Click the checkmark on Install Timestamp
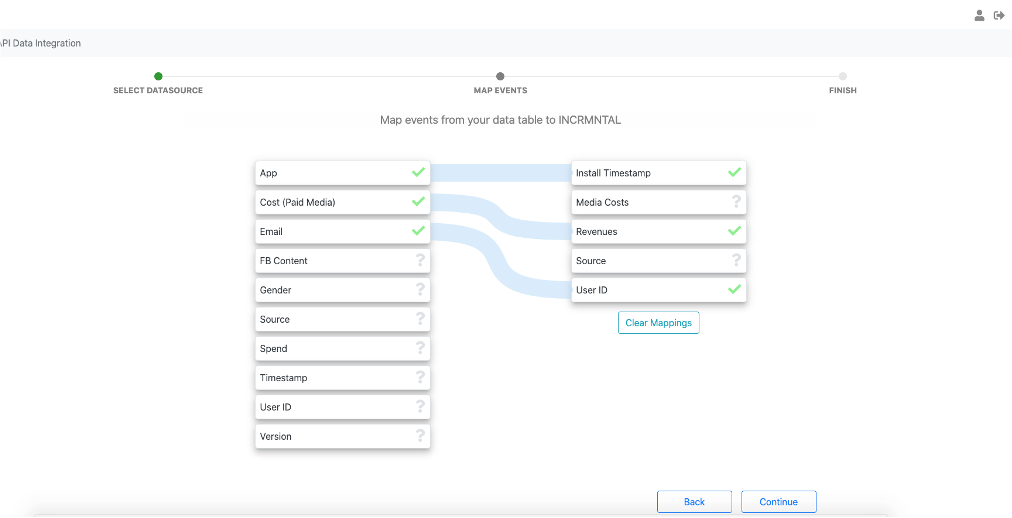The height and width of the screenshot is (518, 1012). pos(734,172)
